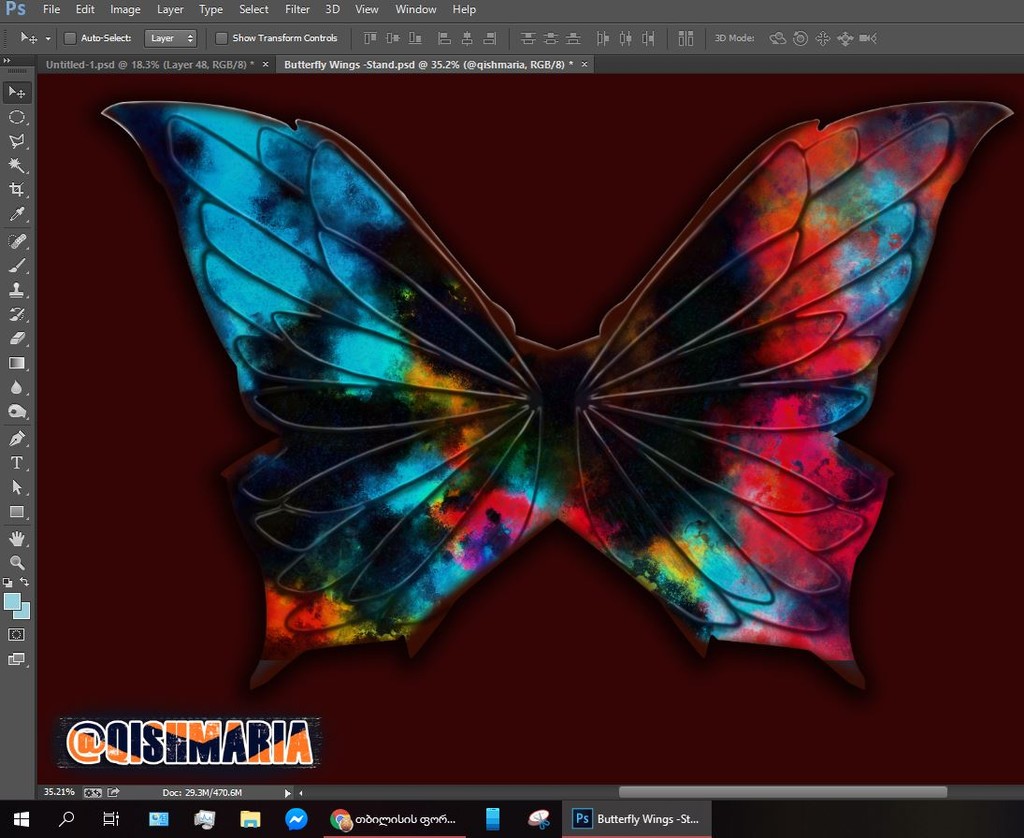The image size is (1024, 838).
Task: Select the Pen tool
Action: (x=17, y=438)
